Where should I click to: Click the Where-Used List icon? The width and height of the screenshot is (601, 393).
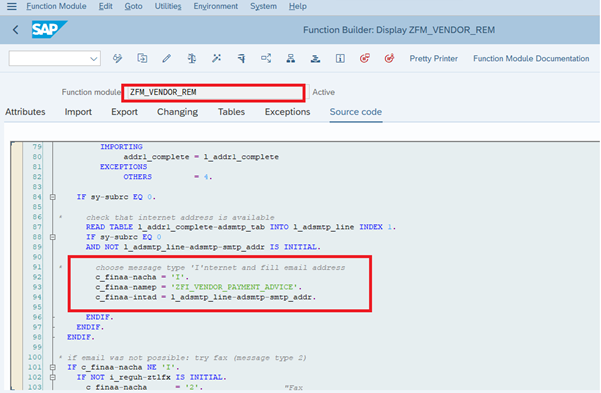[266, 58]
